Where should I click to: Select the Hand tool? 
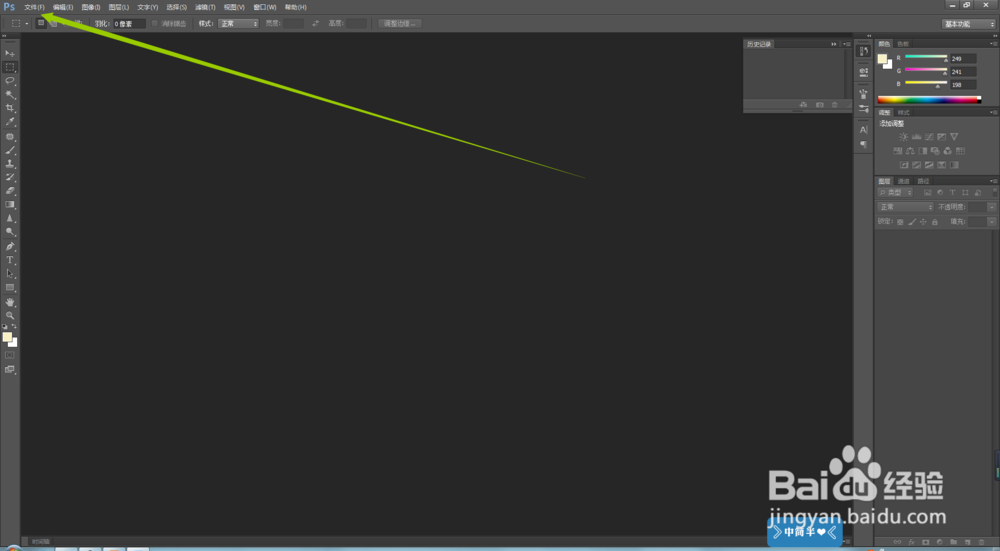(10, 302)
